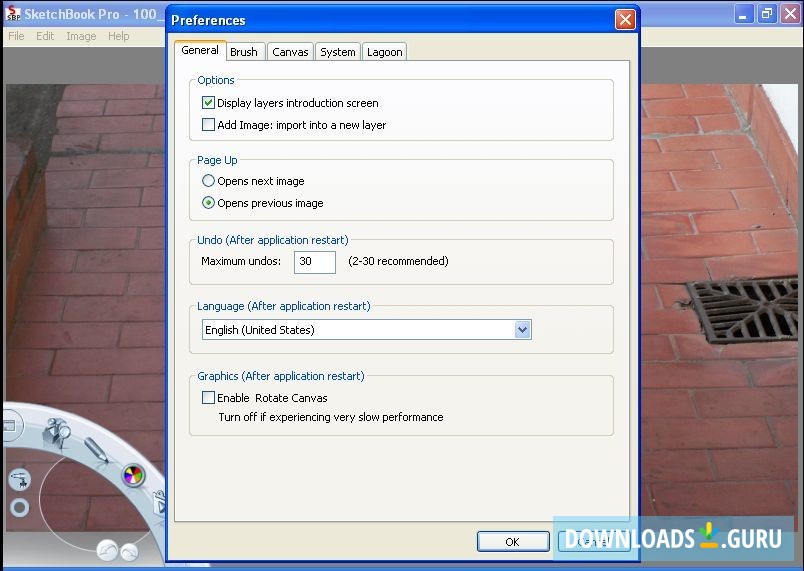Screen dimensions: 804x571
Task: Select the Opens next image radio button
Action: click(208, 180)
